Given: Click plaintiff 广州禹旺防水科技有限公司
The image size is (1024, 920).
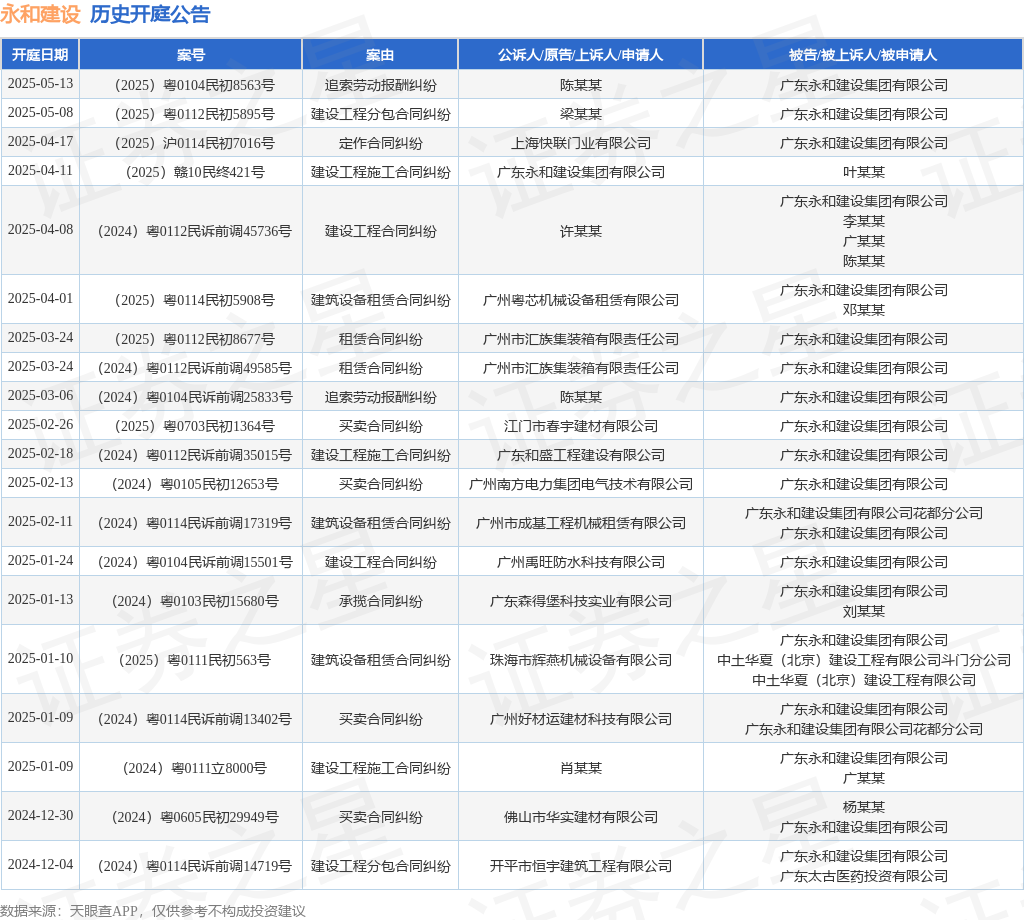Looking at the screenshot, I should coord(581,562).
